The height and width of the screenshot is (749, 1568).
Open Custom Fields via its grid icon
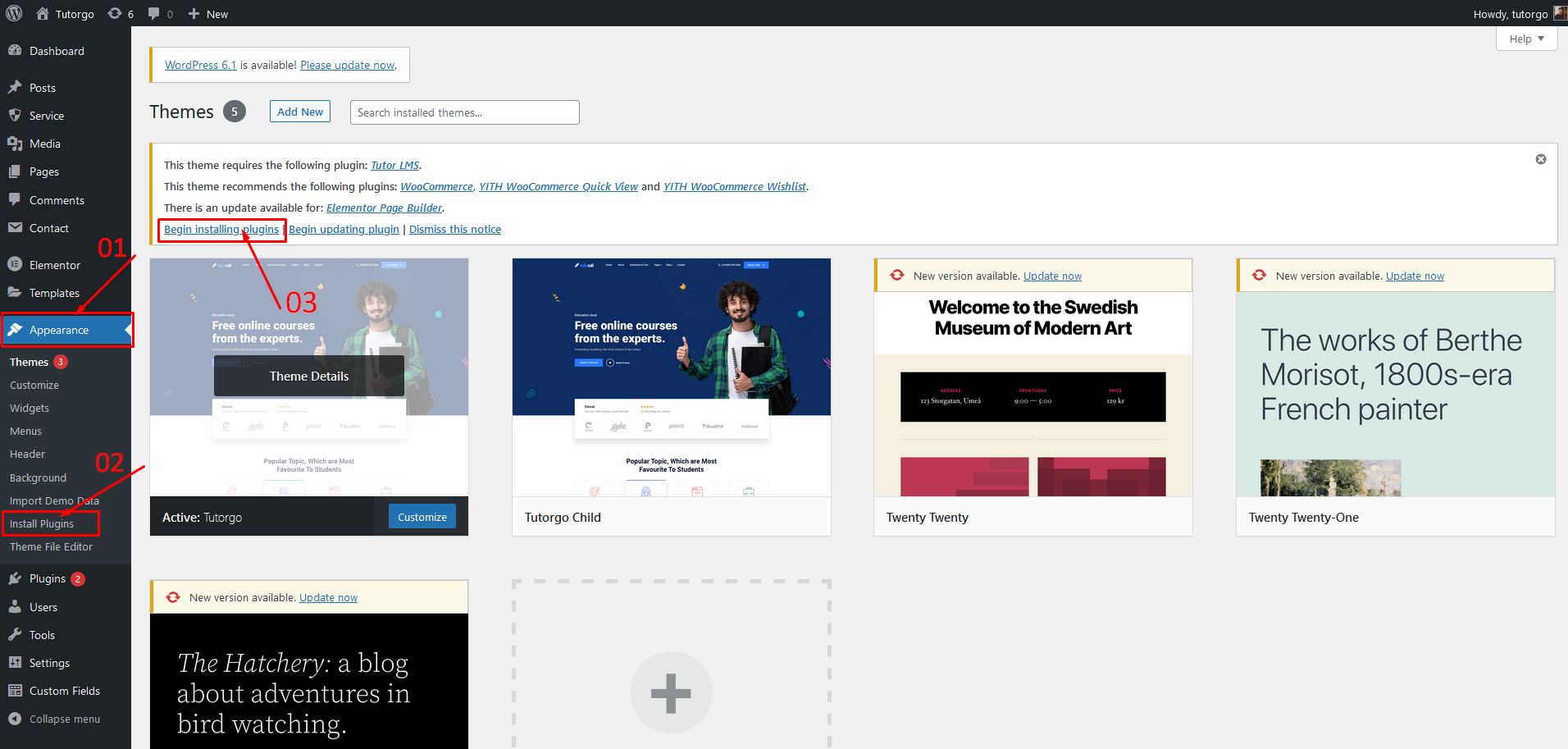click(x=15, y=691)
